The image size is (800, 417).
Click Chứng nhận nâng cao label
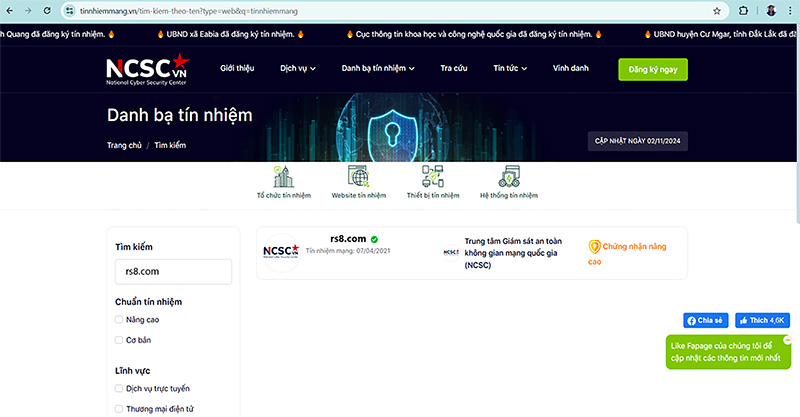(627, 254)
